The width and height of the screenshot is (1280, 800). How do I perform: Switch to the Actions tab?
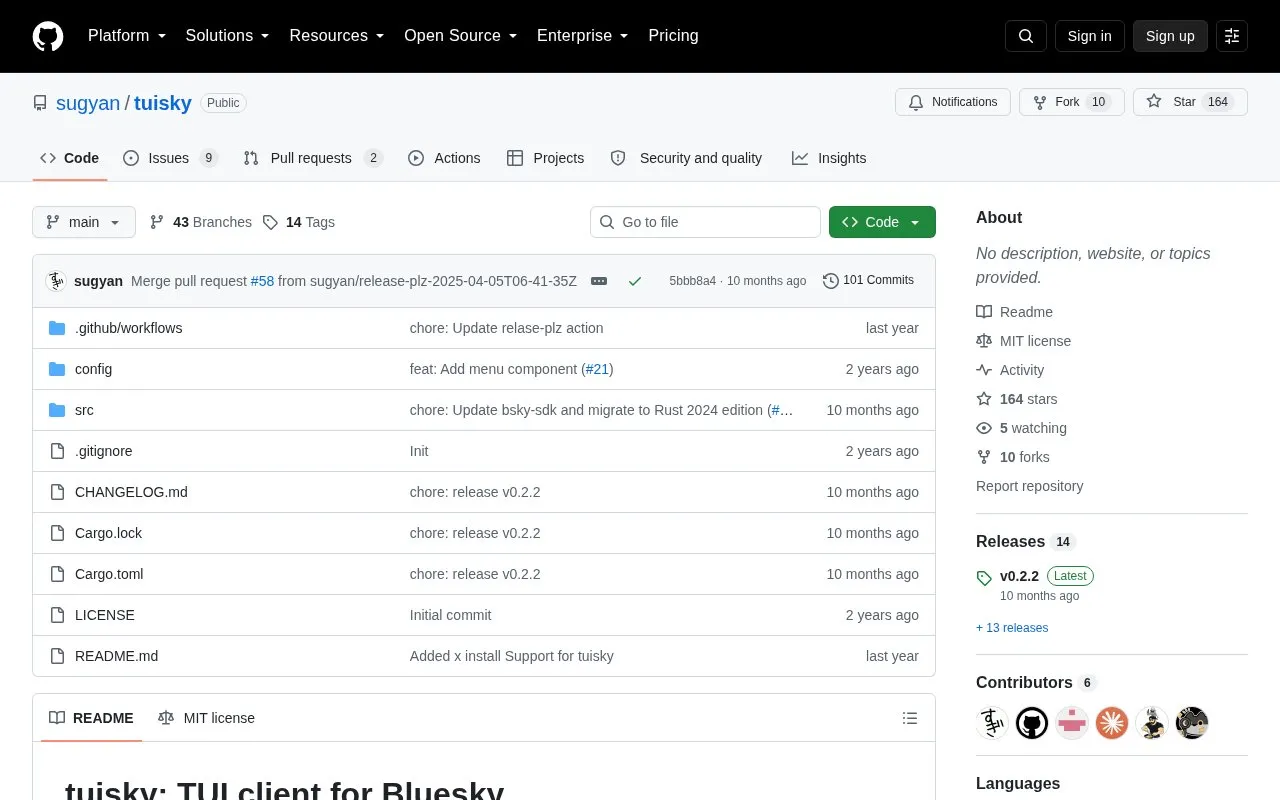point(444,158)
